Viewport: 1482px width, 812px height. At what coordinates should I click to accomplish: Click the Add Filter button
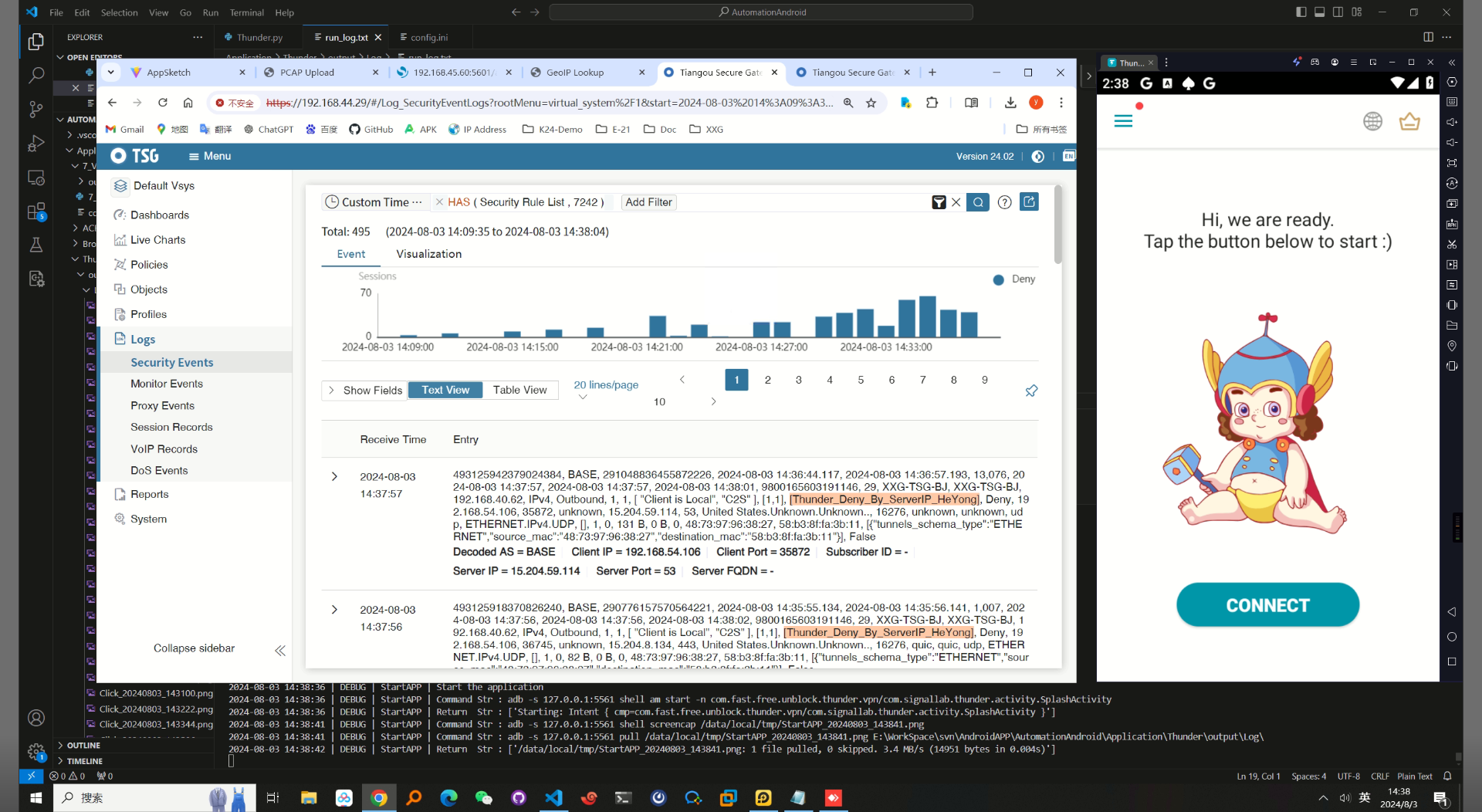[648, 202]
